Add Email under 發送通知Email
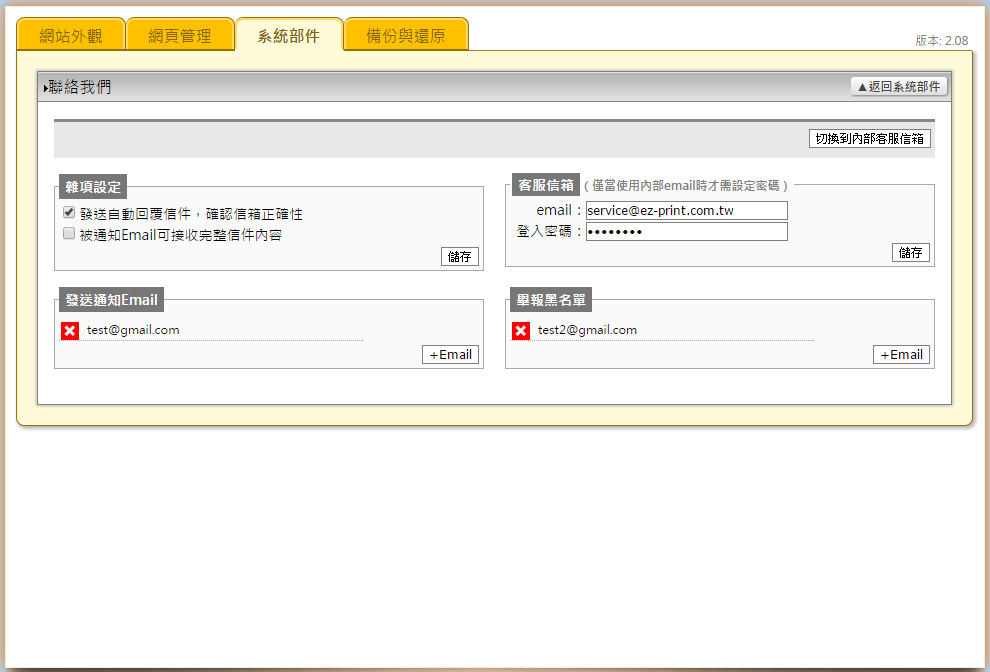Screen dimensions: 990x672 450,355
